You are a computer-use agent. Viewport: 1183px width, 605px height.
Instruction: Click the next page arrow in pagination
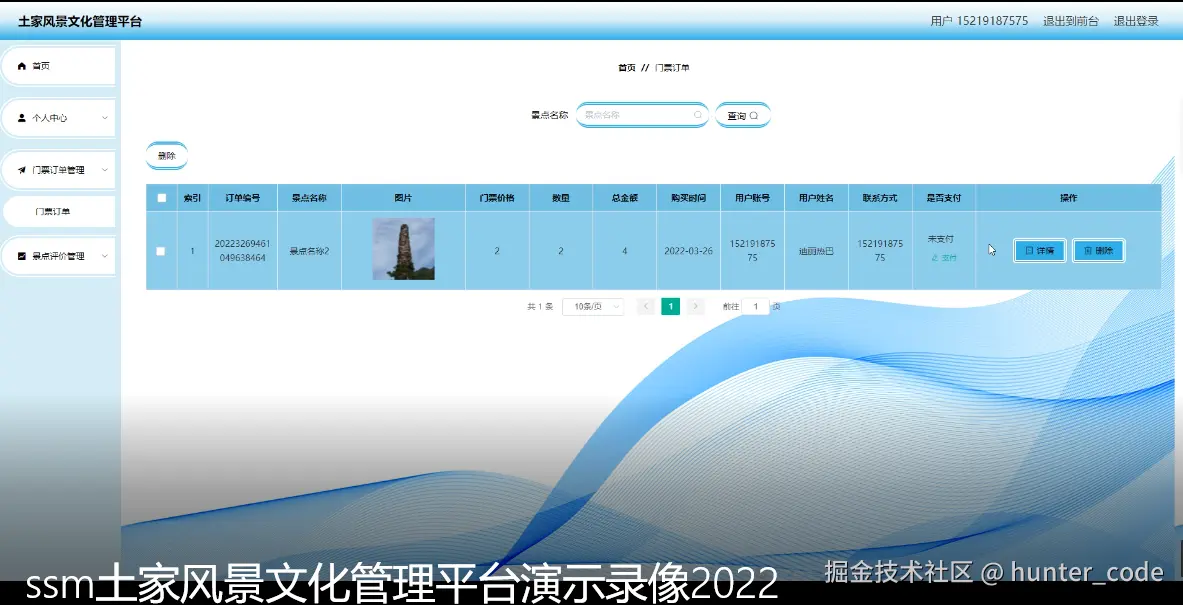696,306
